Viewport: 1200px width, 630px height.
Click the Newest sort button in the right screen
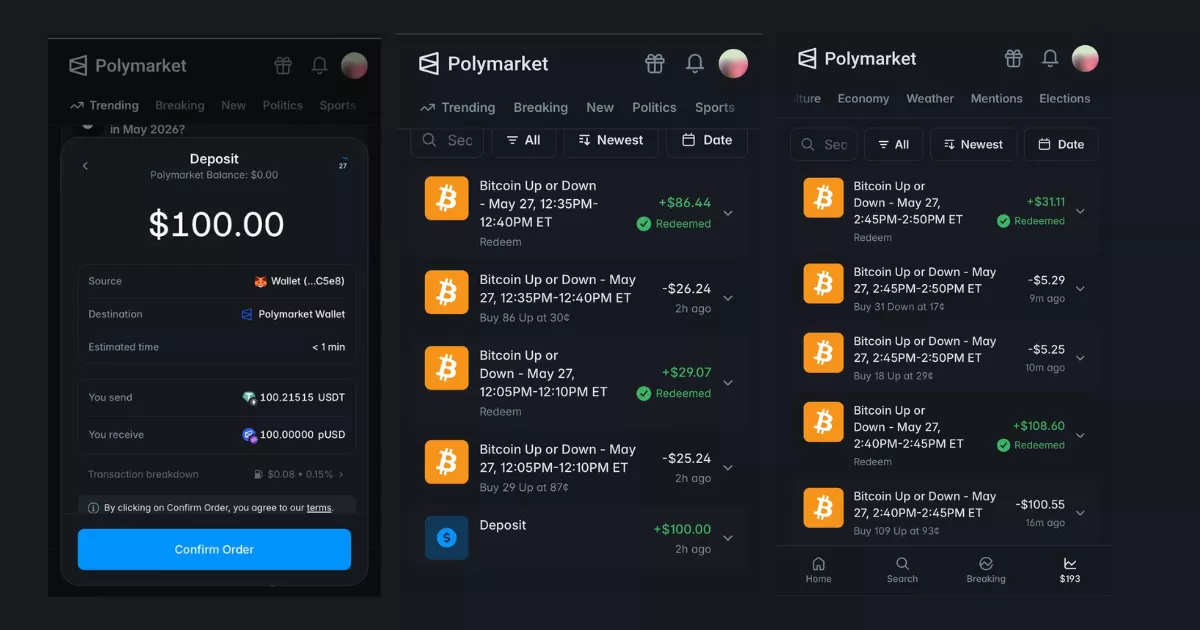[973, 144]
